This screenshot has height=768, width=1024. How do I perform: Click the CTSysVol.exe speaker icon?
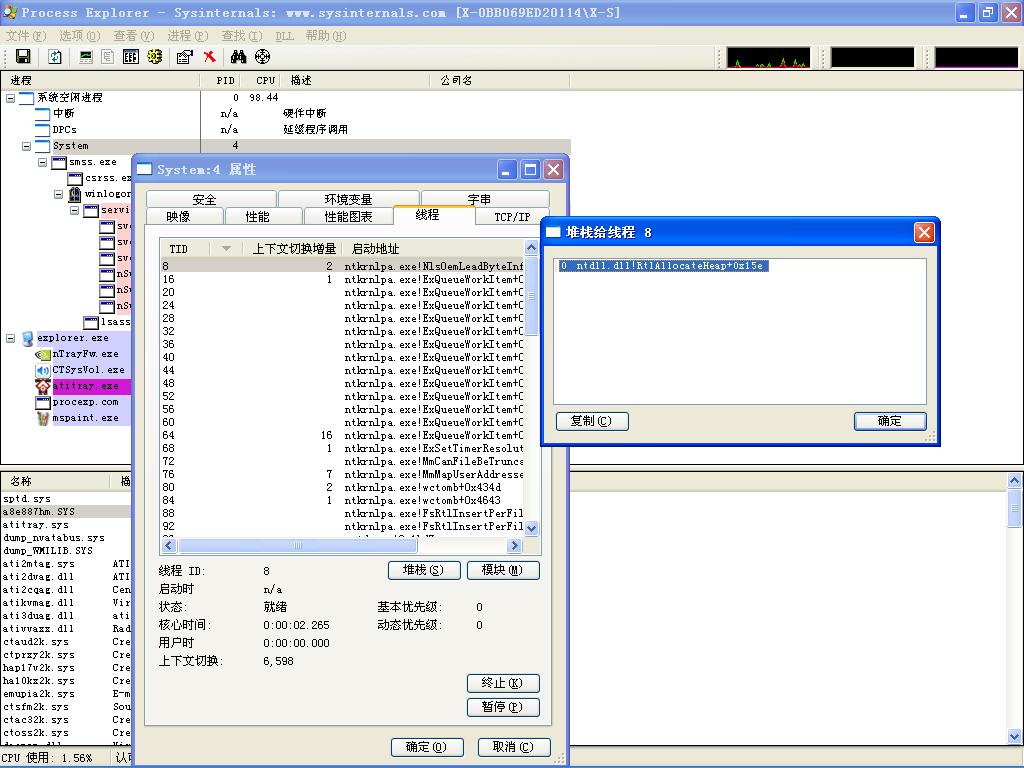click(x=43, y=370)
